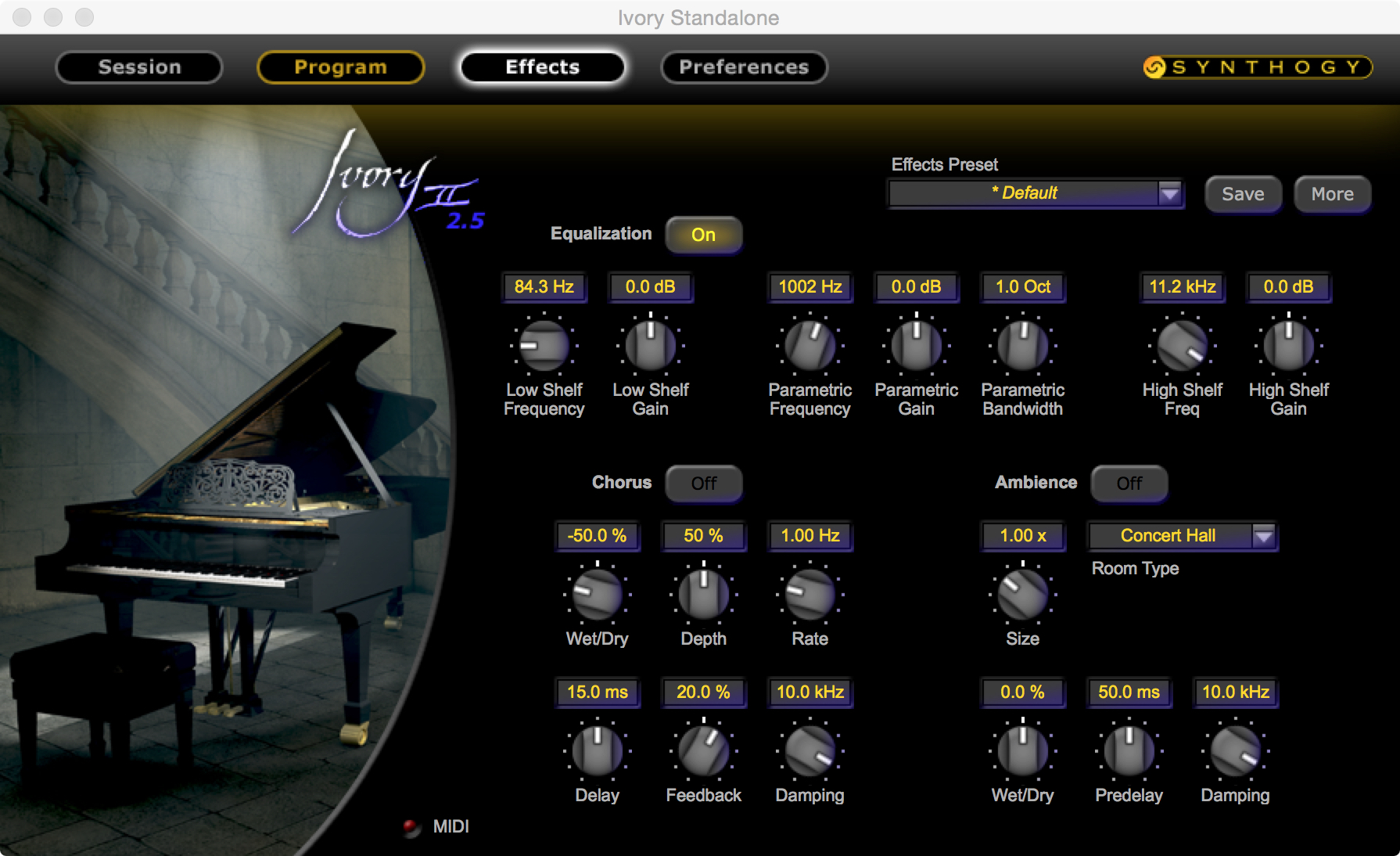
Task: Click the Ambience Predelay knob
Action: point(1129,750)
